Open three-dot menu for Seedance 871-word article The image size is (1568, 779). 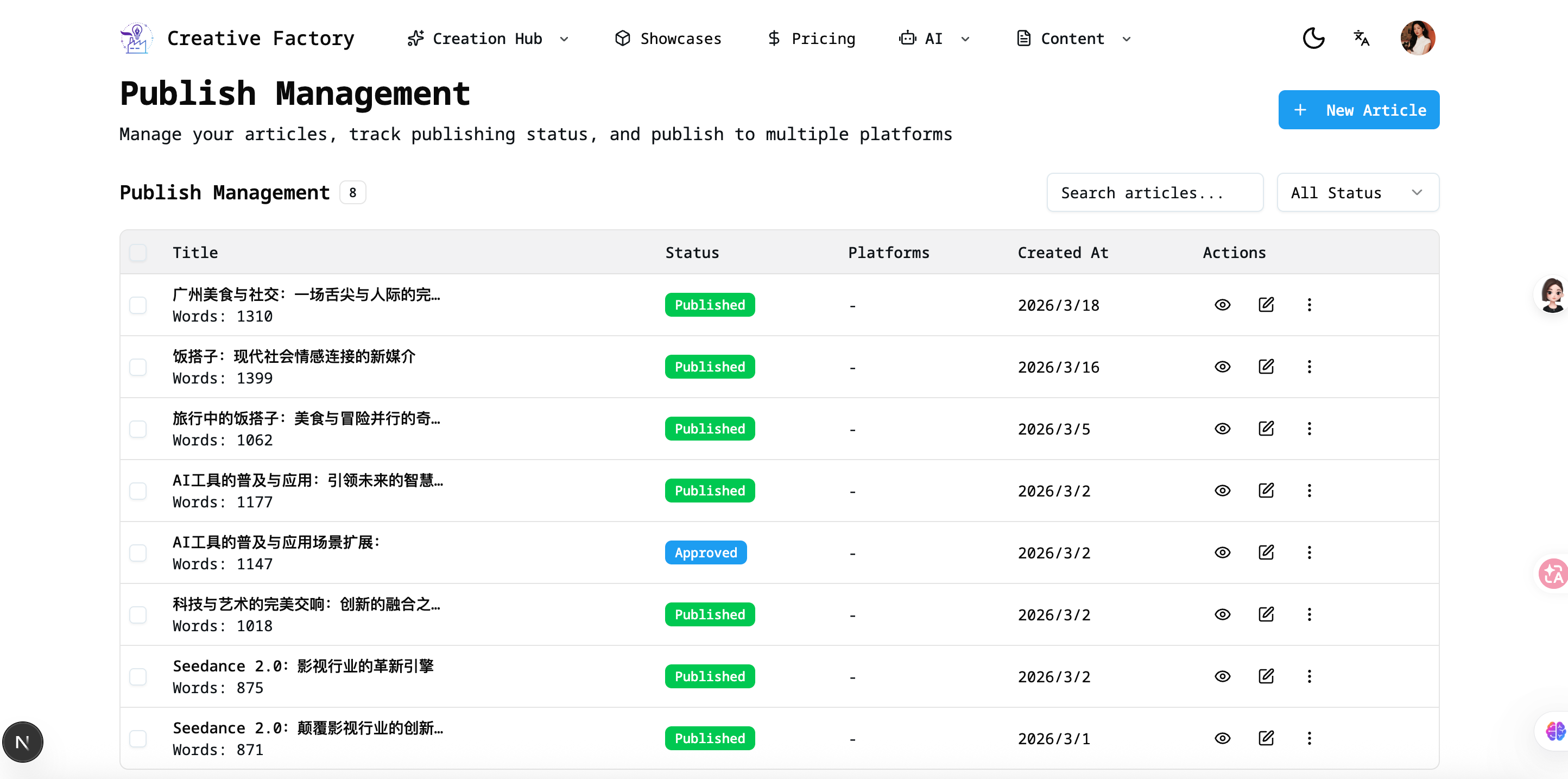pos(1310,738)
